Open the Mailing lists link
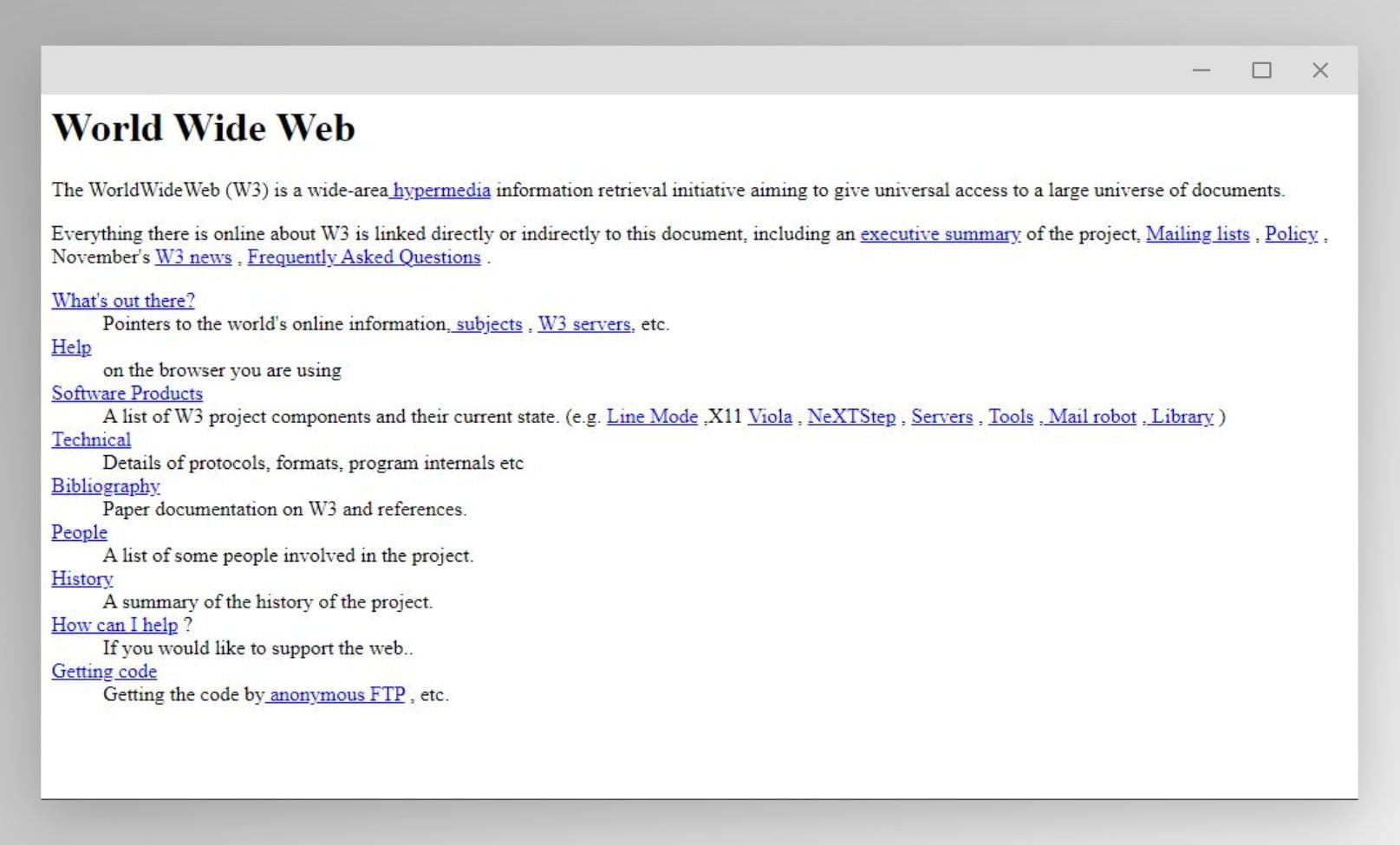The image size is (1400, 845). [x=1197, y=234]
